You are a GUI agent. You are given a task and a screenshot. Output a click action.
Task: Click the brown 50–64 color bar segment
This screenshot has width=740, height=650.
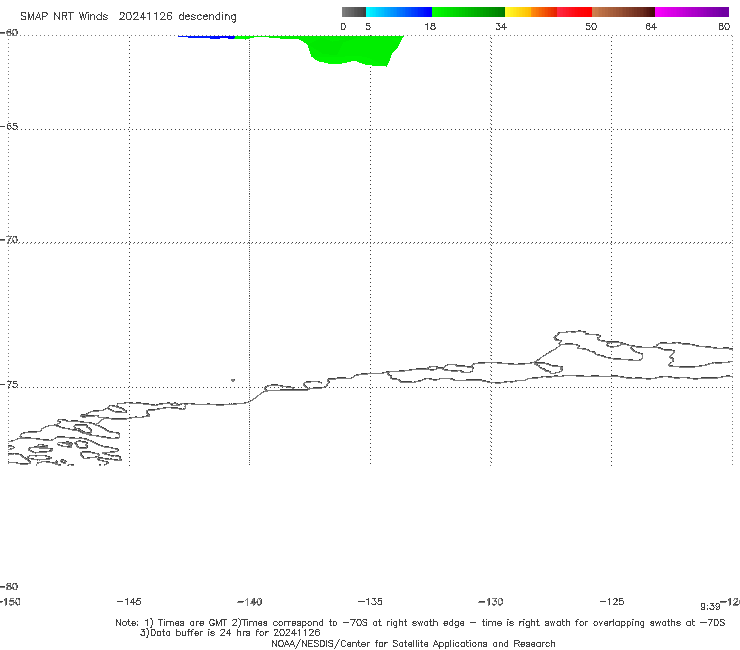[x=623, y=12]
